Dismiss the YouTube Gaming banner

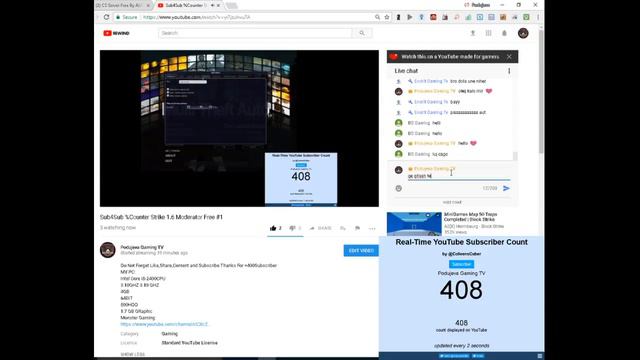[x=509, y=57]
